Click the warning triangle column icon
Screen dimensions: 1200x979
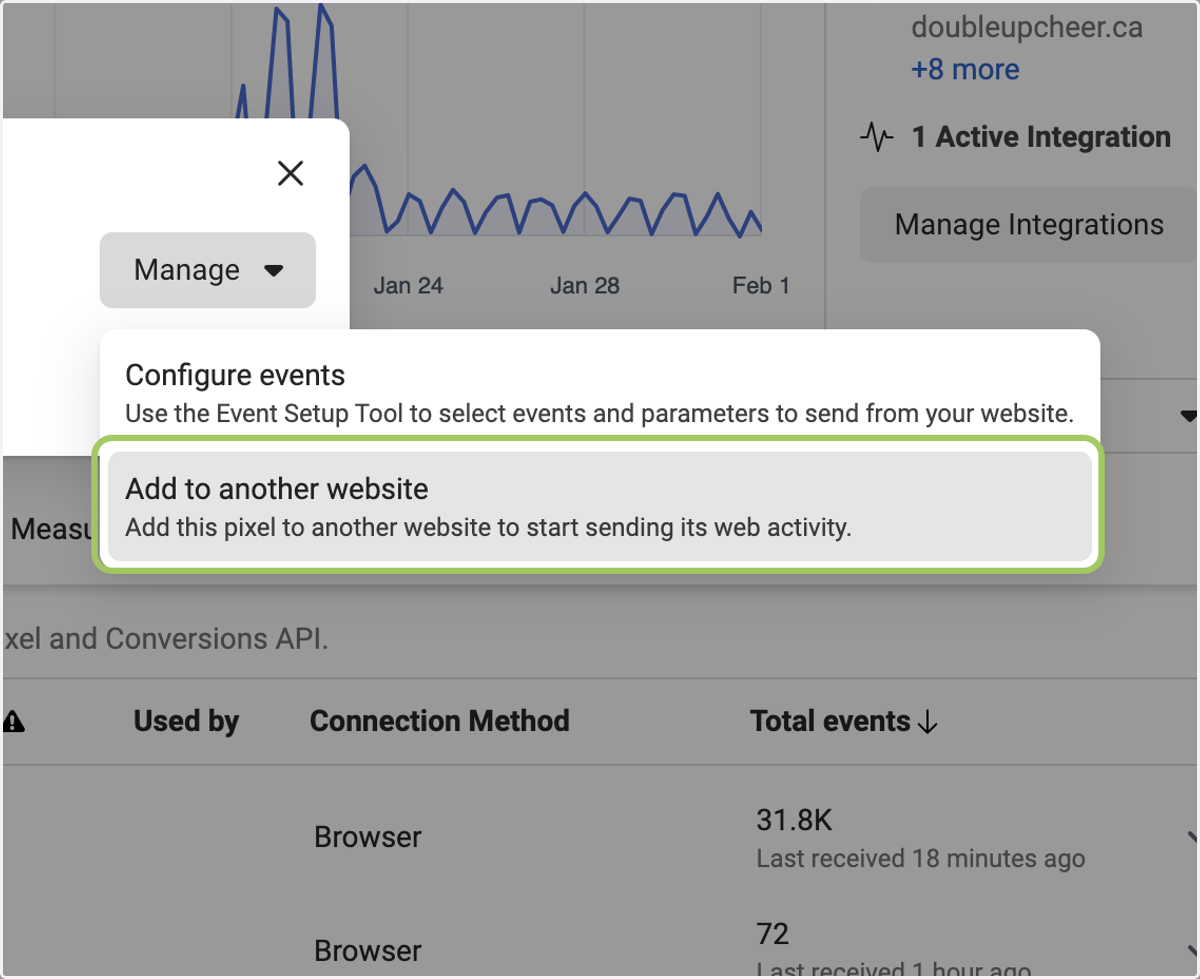[x=14, y=722]
